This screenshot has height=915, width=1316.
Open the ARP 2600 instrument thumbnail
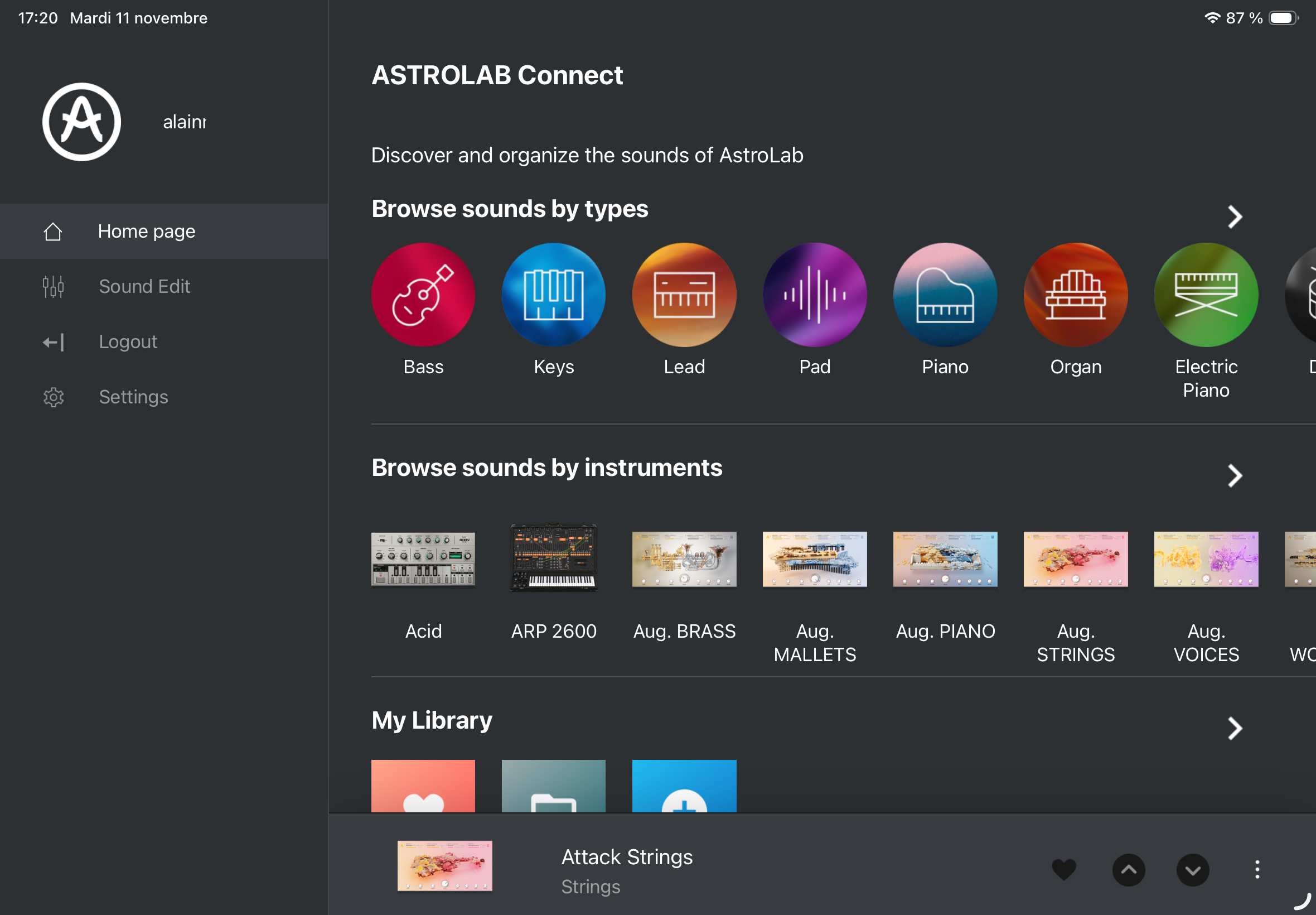(553, 558)
